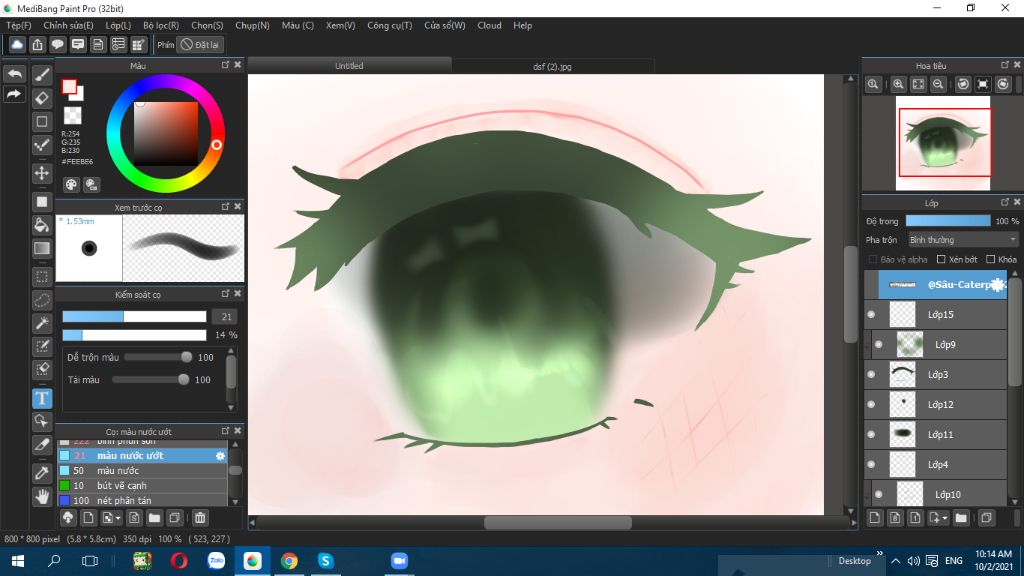Click the Redo arrow icon
This screenshot has height=576, width=1024.
point(14,95)
